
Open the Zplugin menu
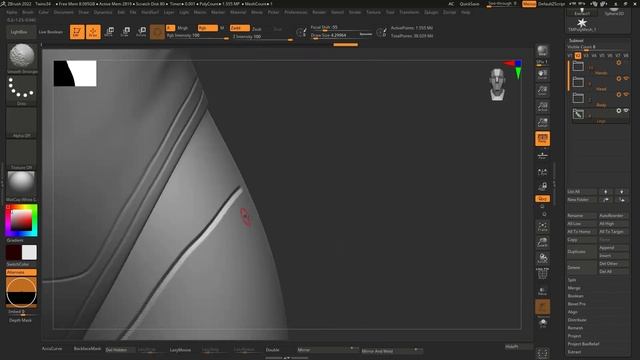click(431, 12)
